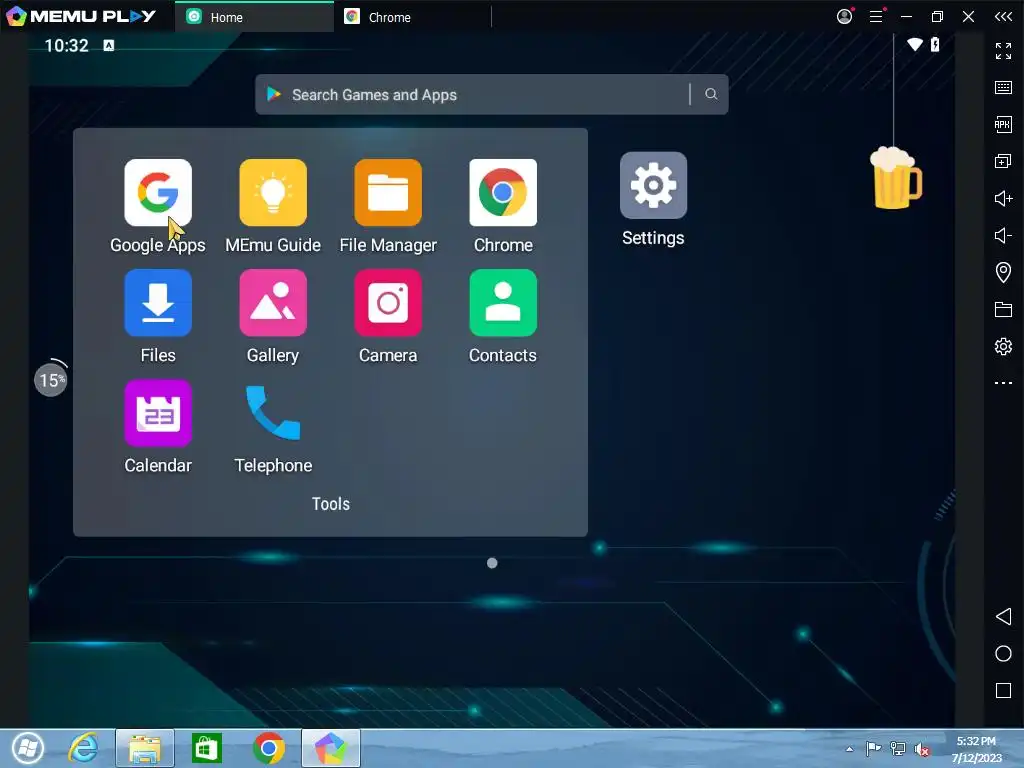Click the Android clock showing 10:32
This screenshot has width=1024, height=768.
[67, 45]
